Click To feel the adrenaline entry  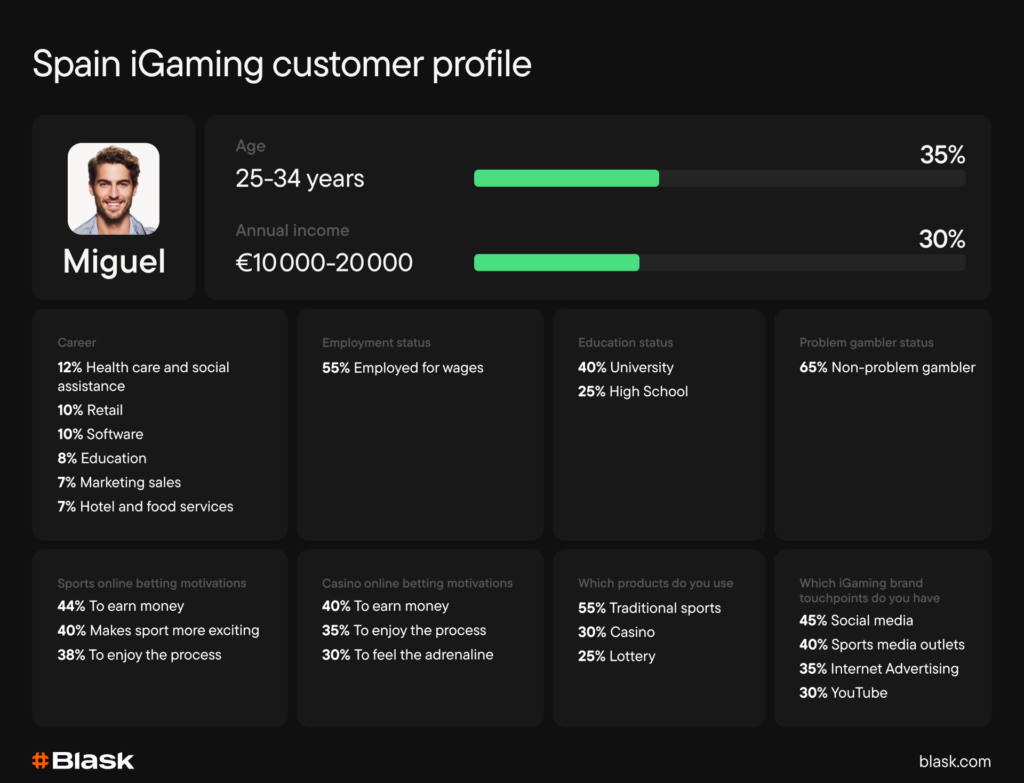point(407,654)
